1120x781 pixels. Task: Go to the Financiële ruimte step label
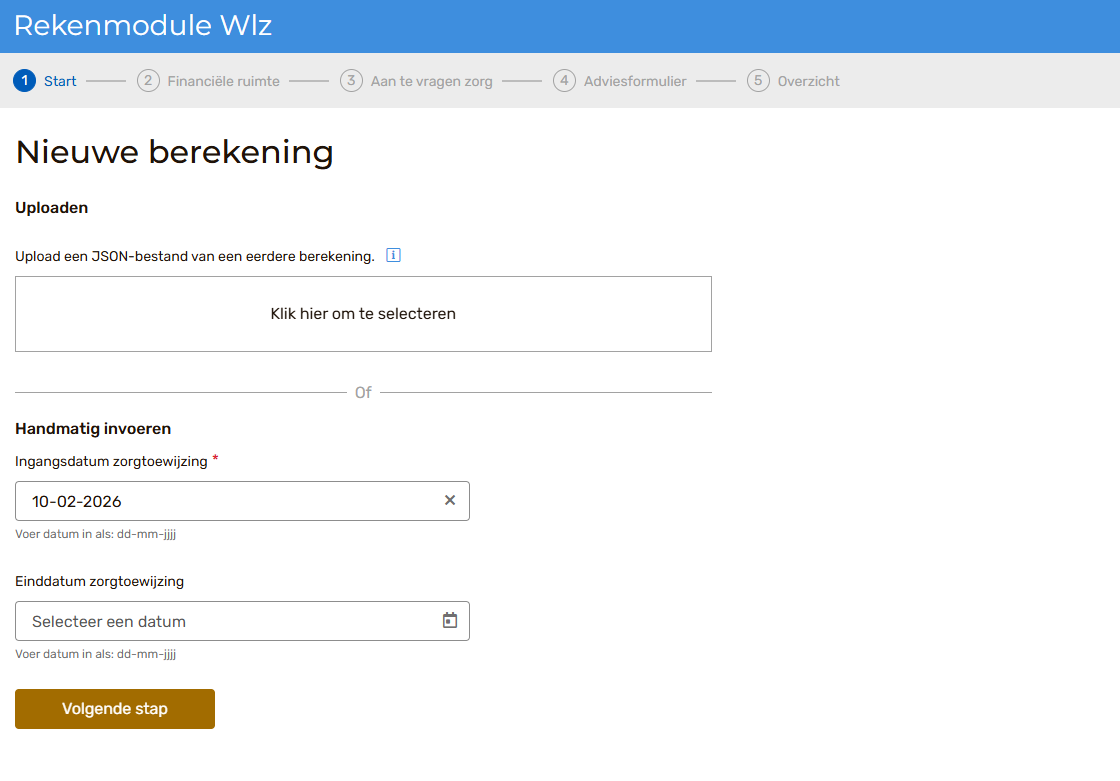[x=223, y=82]
